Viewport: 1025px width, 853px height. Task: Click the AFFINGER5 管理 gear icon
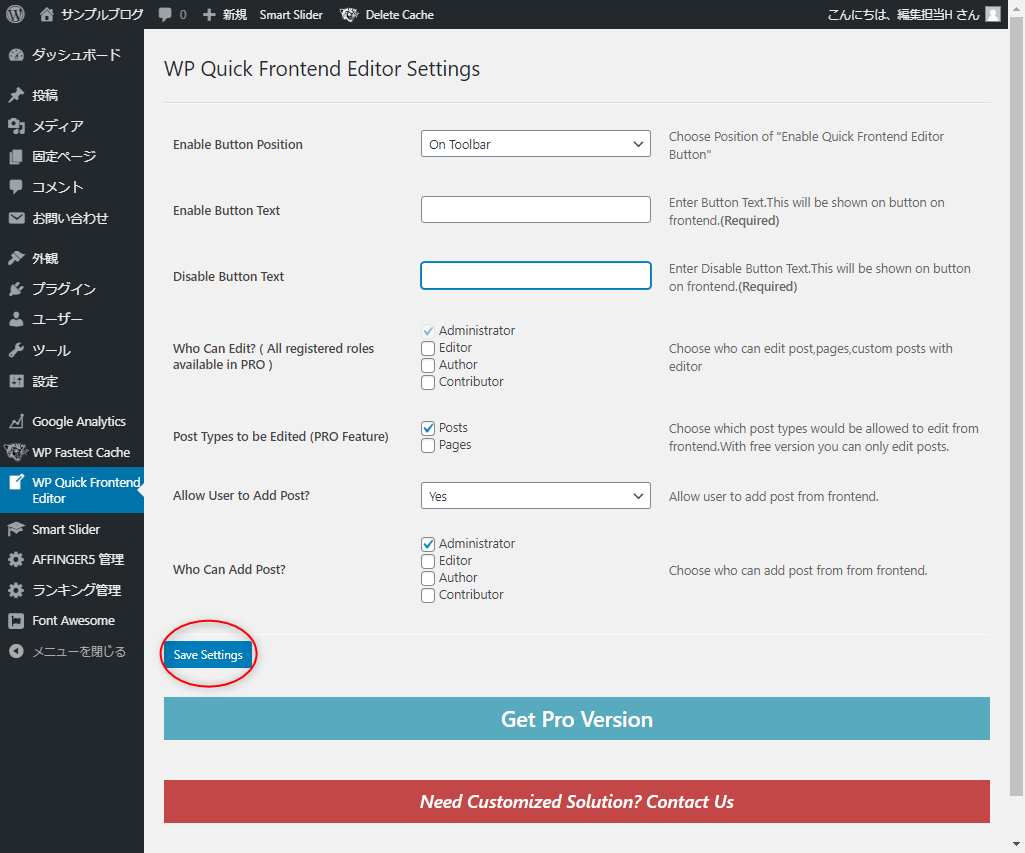click(16, 560)
